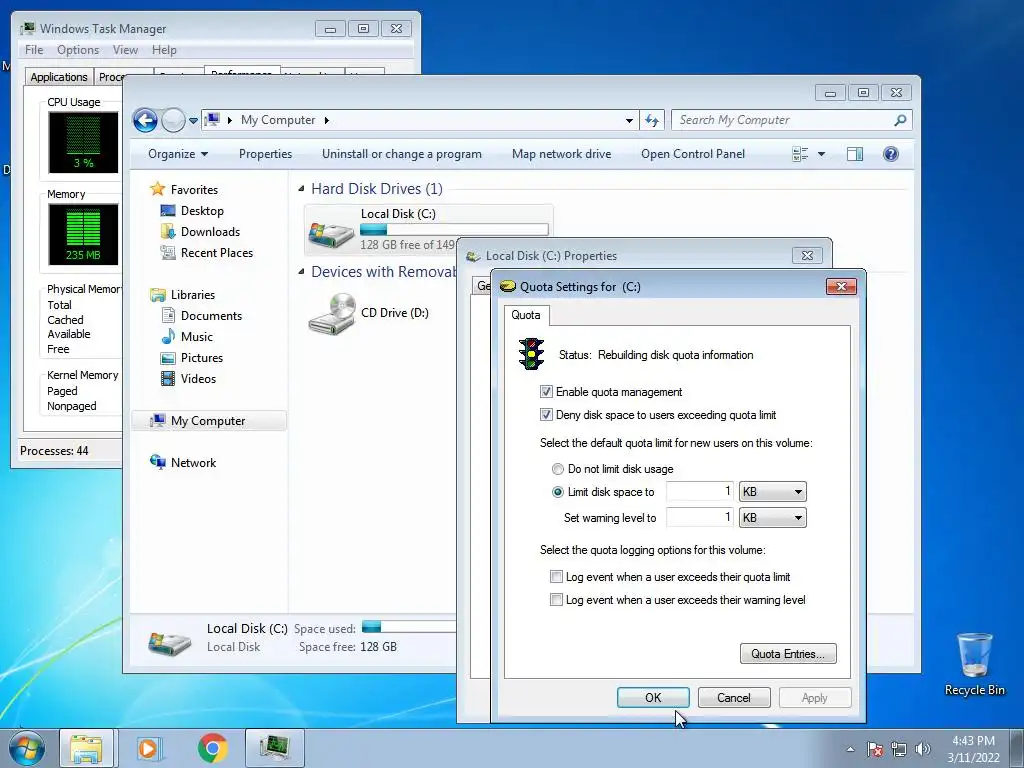Open Options menu in Task Manager
Viewport: 1024px width, 768px height.
click(x=78, y=50)
